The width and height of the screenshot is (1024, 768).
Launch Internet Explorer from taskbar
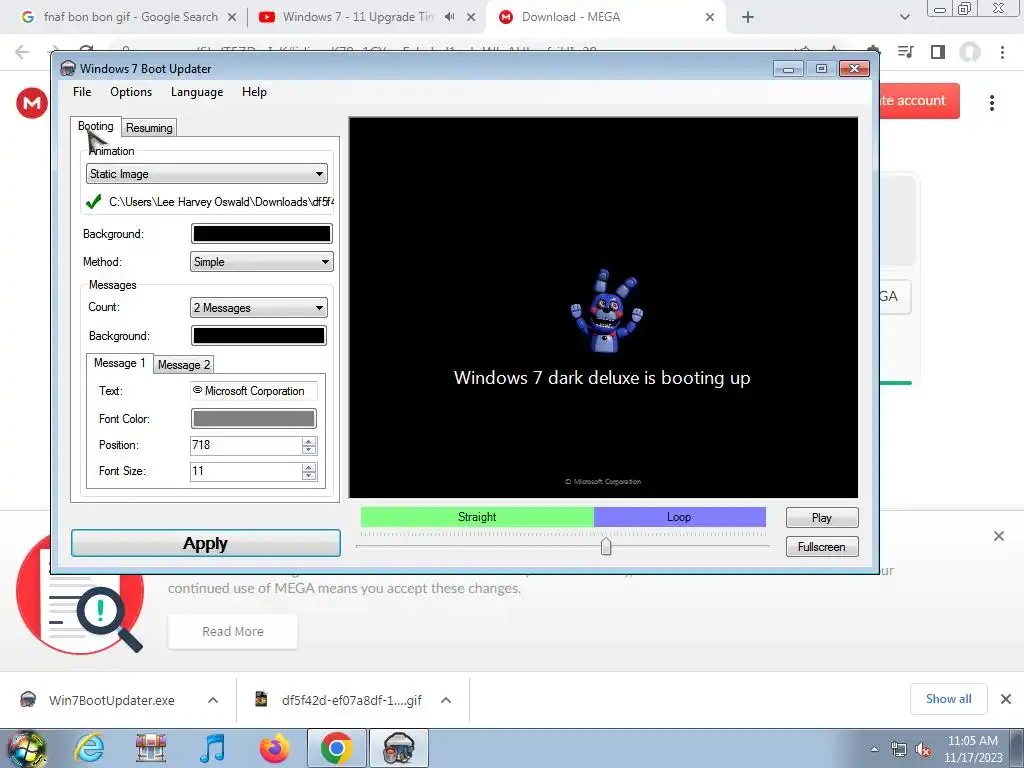[89, 748]
